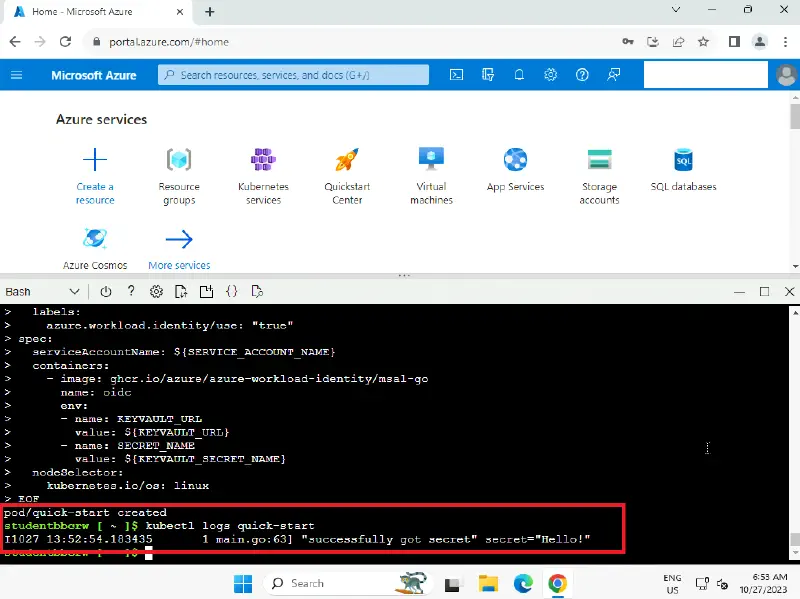Open portal Settings gear in header
This screenshot has width=800, height=599.
click(550, 75)
